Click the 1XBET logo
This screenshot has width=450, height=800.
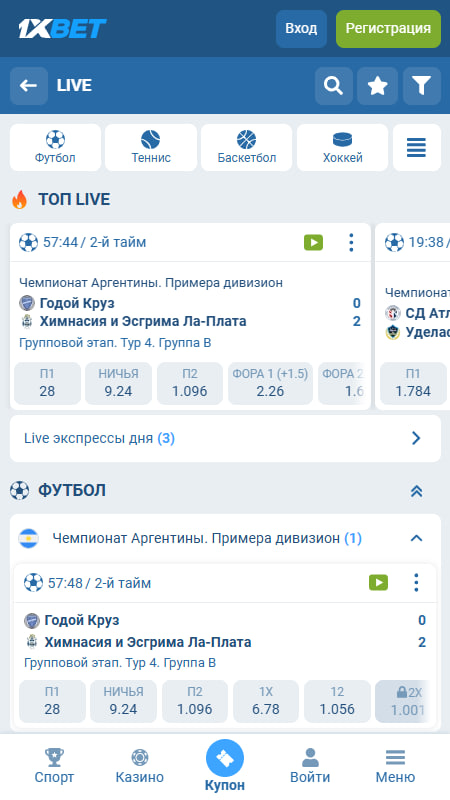pos(62,29)
